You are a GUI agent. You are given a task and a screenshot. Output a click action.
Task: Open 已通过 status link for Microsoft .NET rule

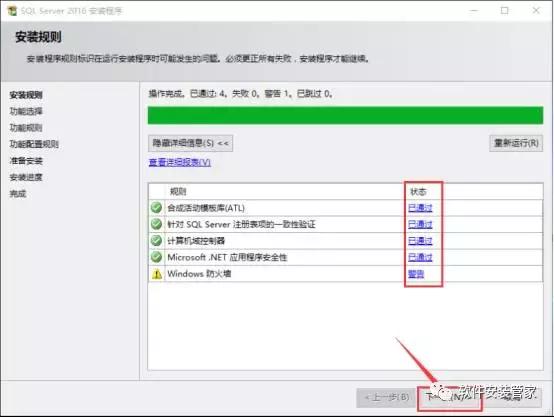(x=420, y=257)
